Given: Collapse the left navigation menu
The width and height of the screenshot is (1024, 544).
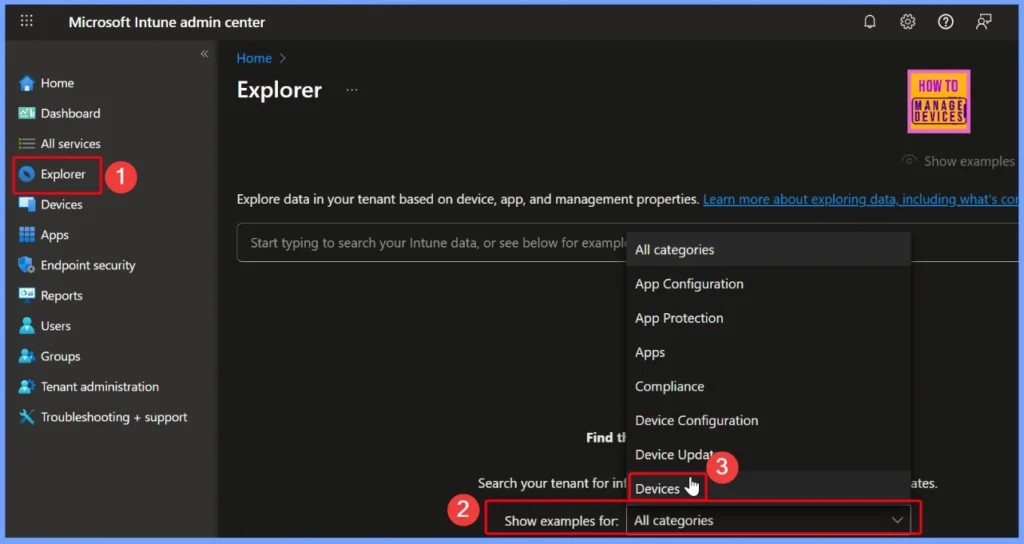Looking at the screenshot, I should tap(204, 54).
